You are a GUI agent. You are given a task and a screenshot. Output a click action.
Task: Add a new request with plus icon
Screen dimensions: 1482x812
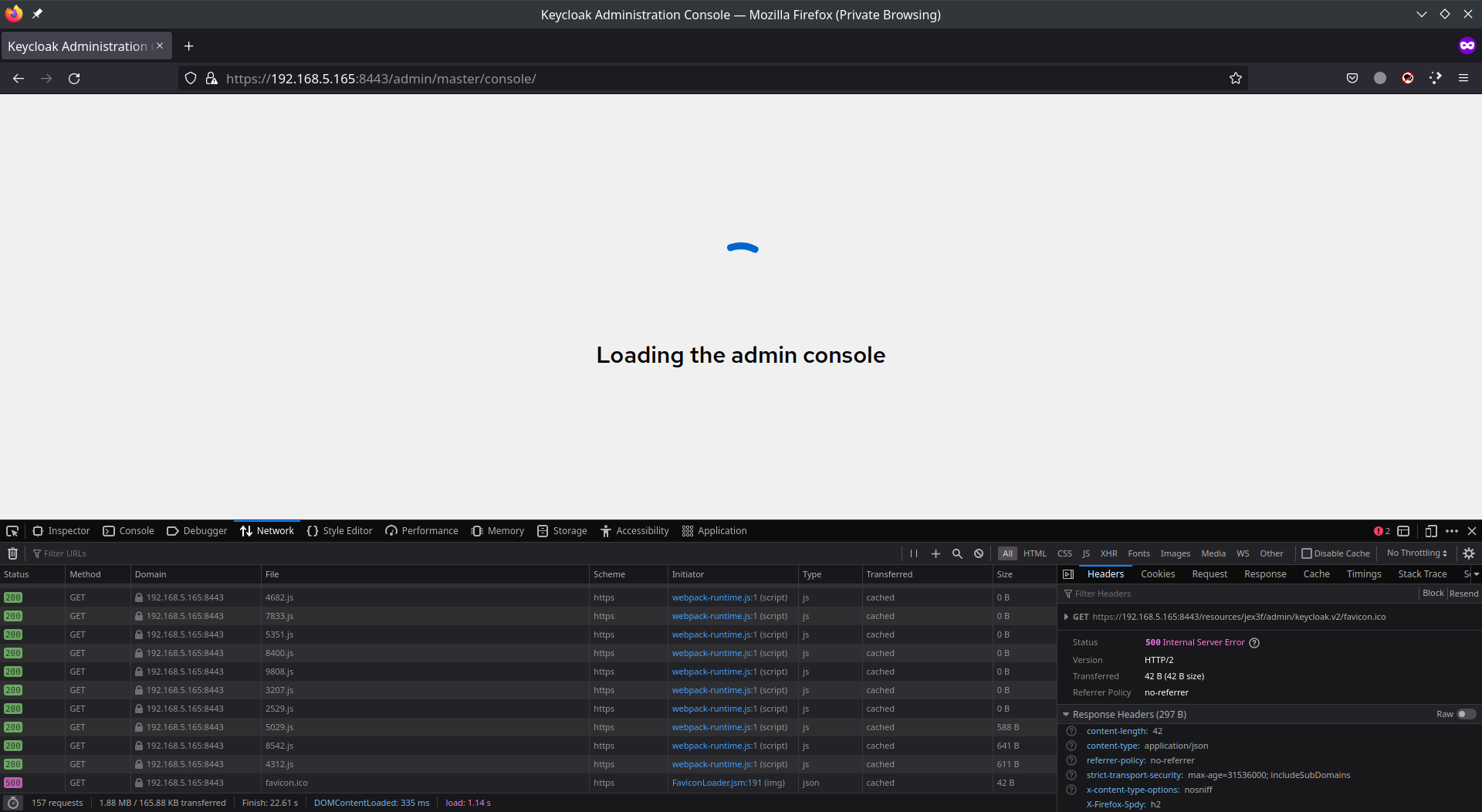pos(936,553)
